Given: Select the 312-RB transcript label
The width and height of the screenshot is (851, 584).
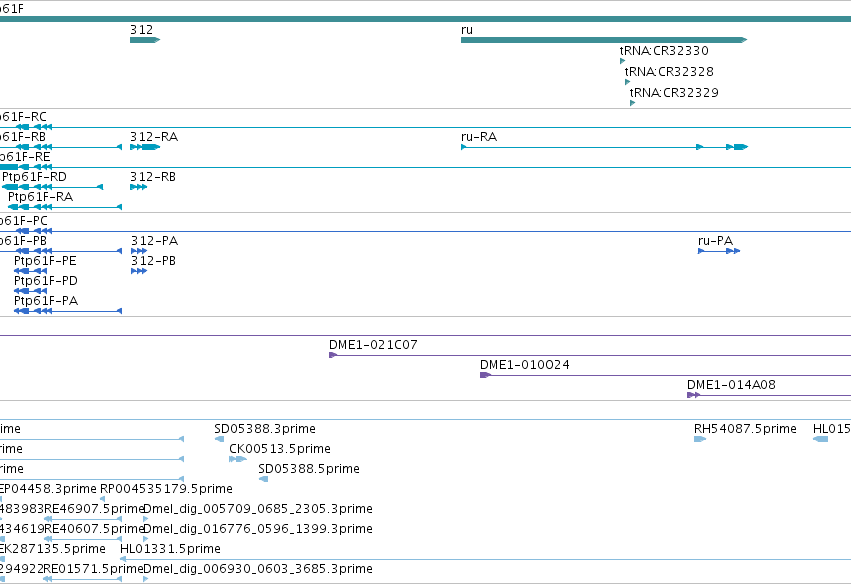Looking at the screenshot, I should coord(153,177).
